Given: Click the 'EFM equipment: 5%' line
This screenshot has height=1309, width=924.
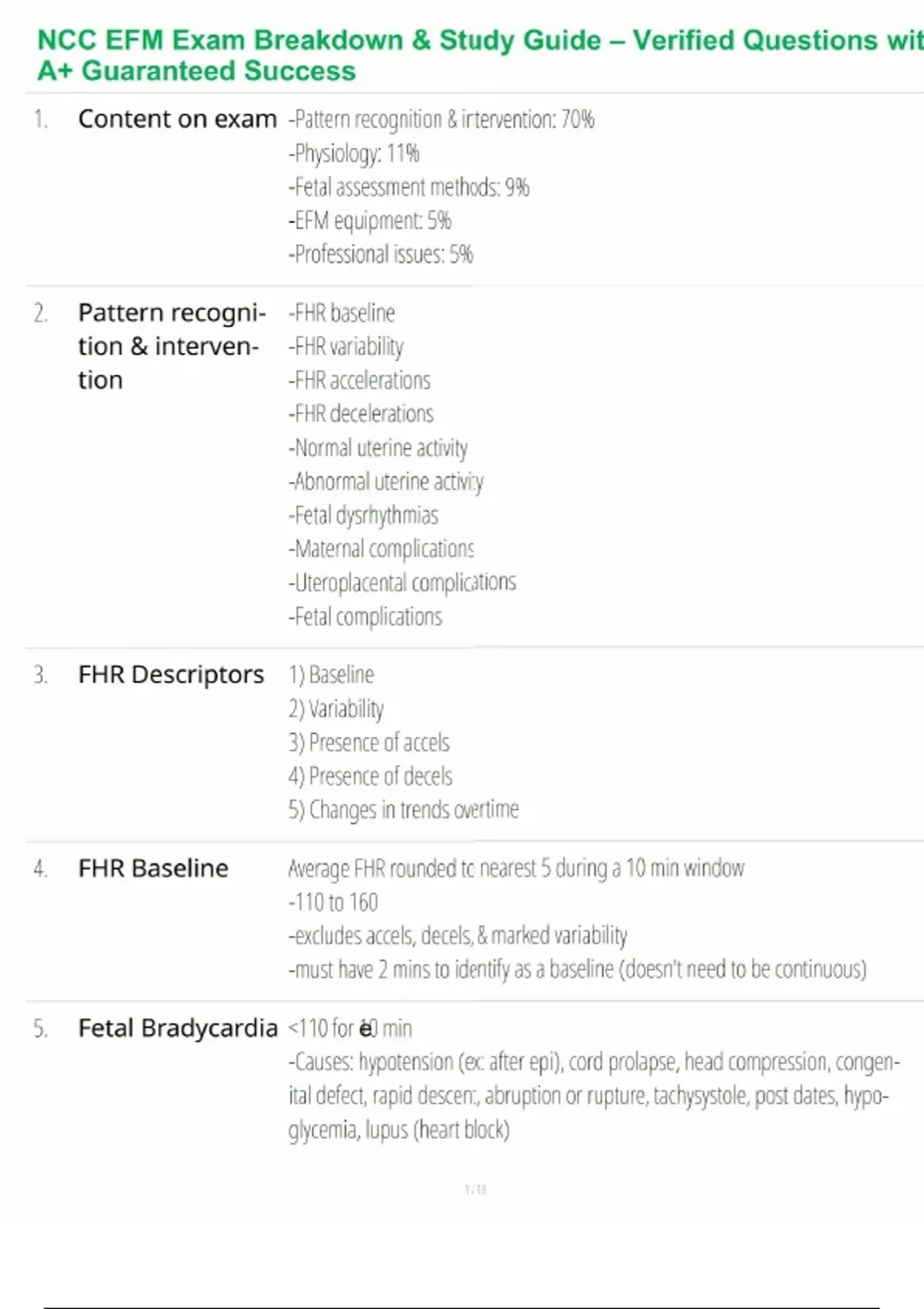Looking at the screenshot, I should point(370,221).
